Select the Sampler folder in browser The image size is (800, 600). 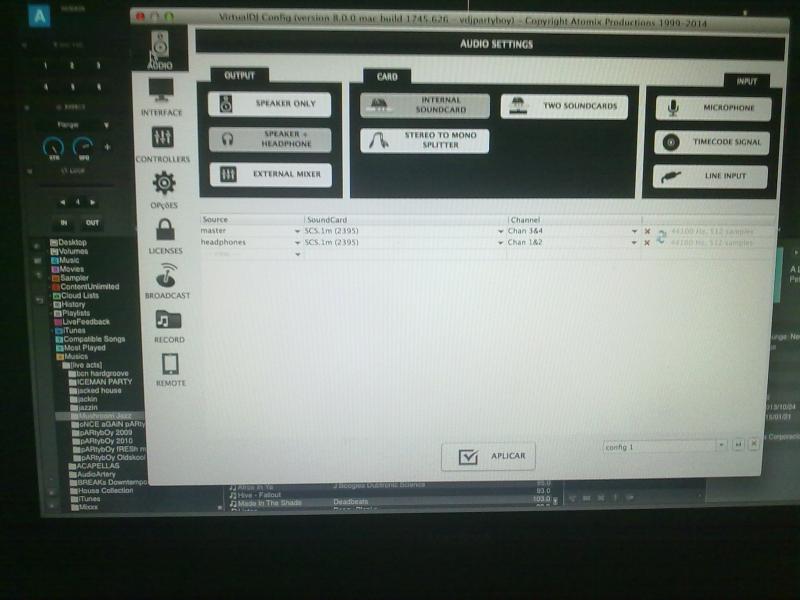70,278
